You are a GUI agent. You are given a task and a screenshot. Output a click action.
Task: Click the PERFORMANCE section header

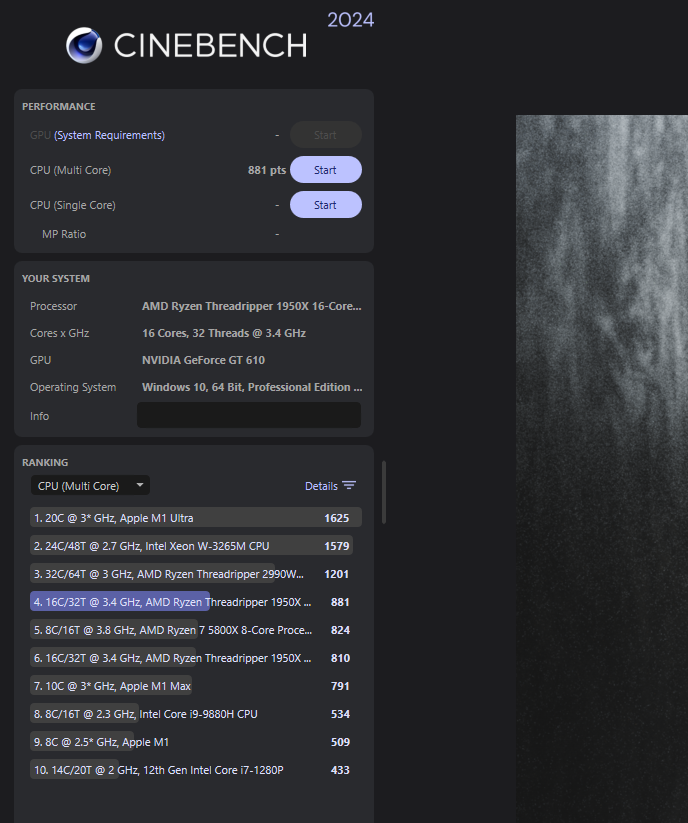tap(59, 107)
